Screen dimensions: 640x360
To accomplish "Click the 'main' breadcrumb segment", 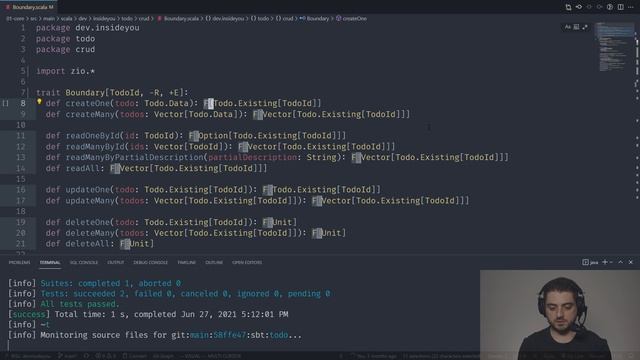I will point(49,18).
